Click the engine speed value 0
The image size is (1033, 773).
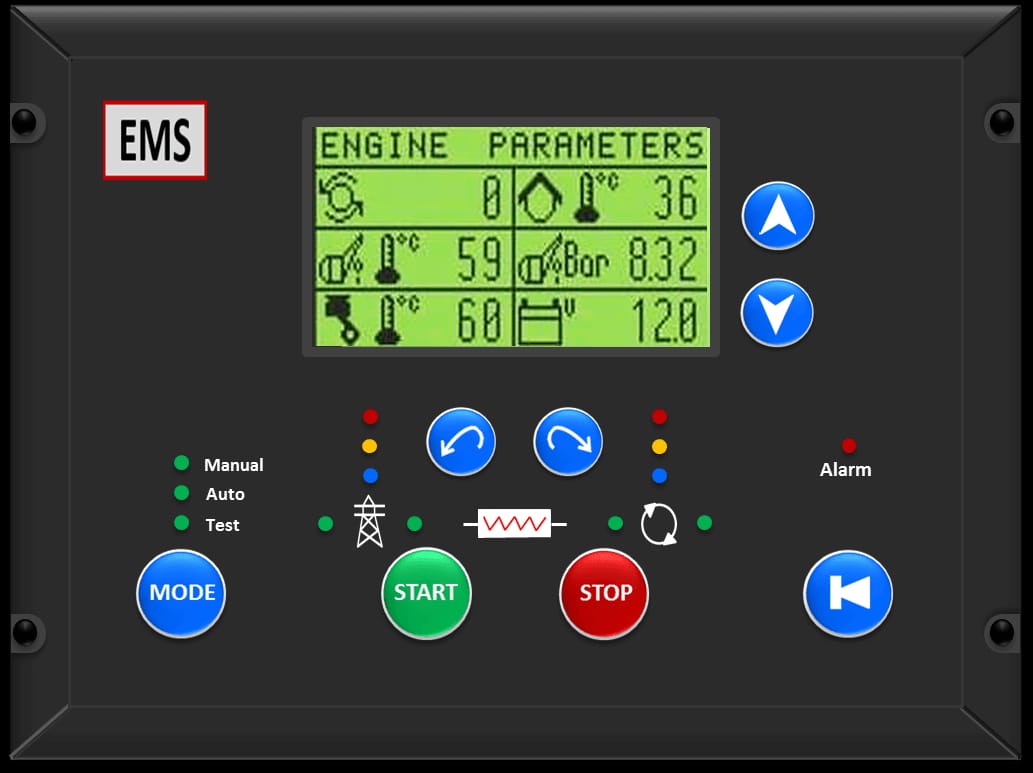click(x=491, y=198)
